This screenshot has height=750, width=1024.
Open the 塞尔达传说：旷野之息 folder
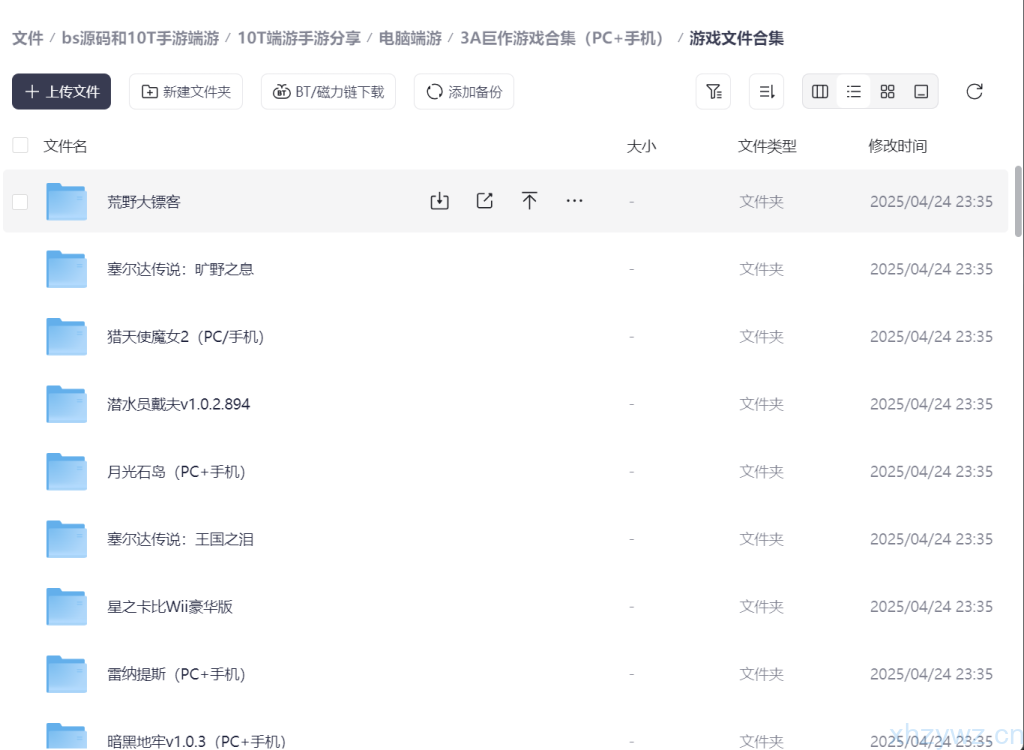180,269
